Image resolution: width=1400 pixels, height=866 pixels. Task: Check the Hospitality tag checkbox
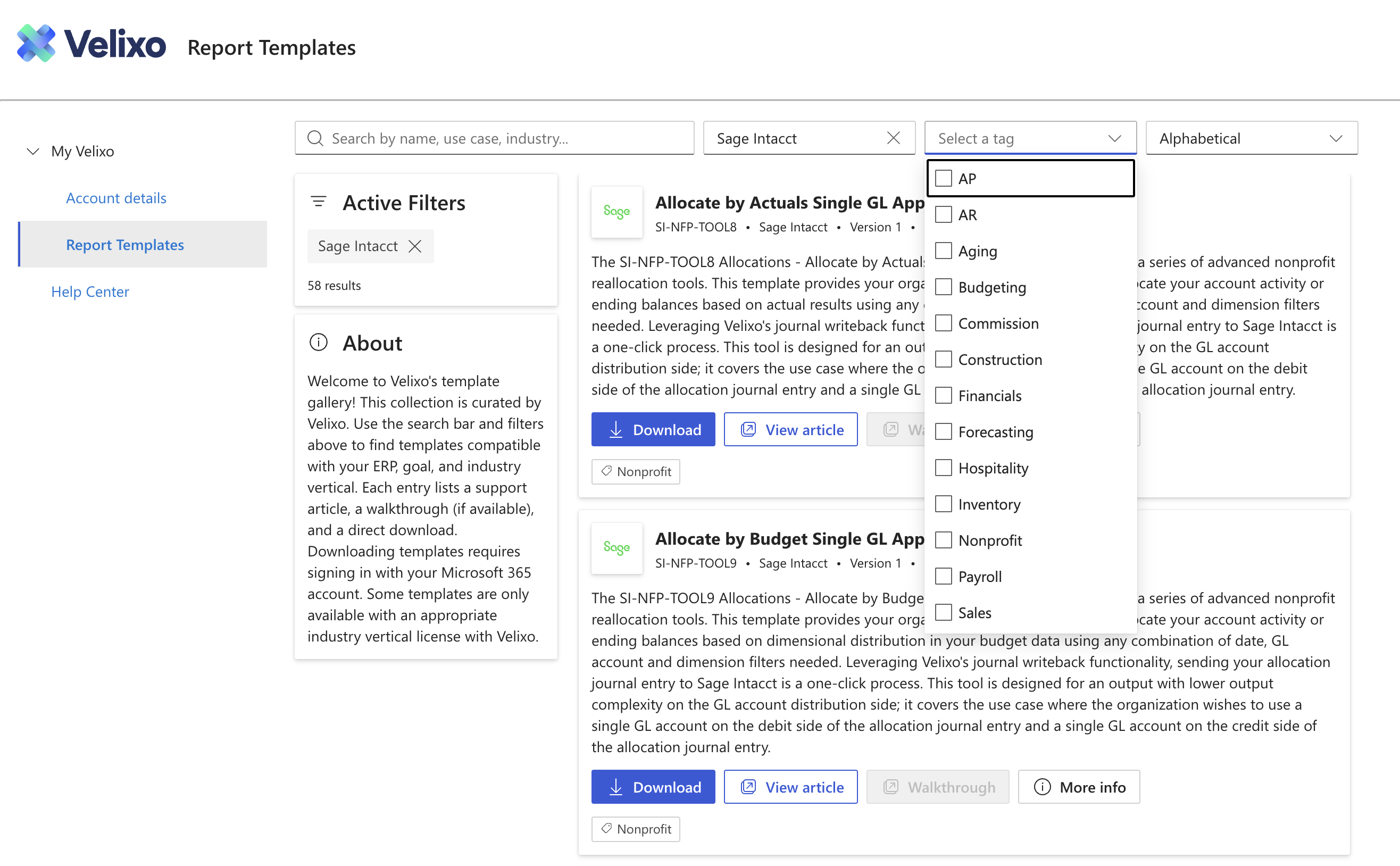943,468
